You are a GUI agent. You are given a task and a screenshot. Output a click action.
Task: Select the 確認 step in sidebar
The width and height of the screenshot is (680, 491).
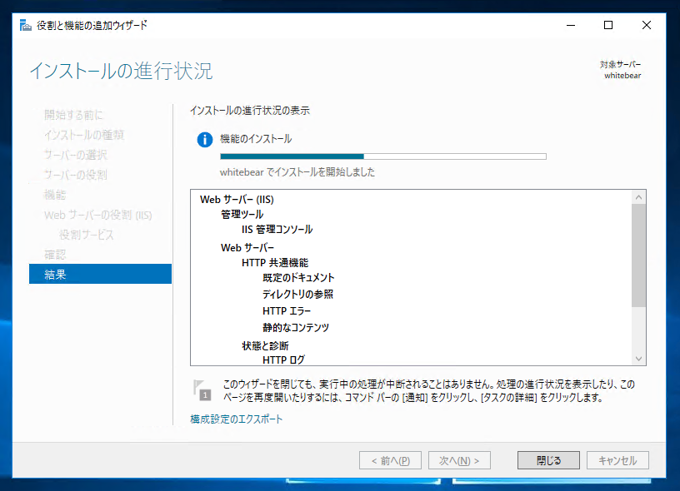click(55, 254)
